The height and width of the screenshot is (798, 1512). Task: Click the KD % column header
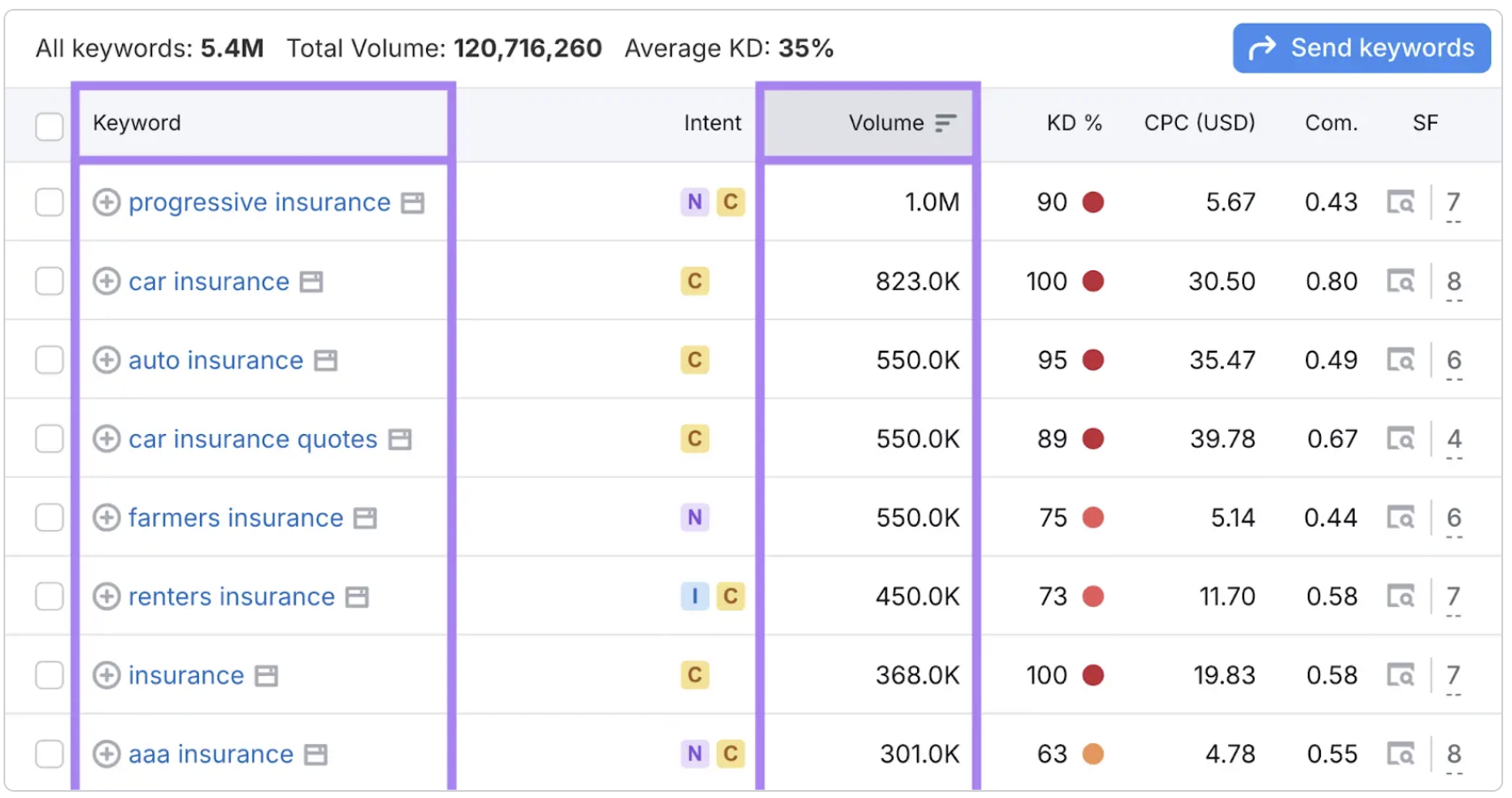pos(1074,123)
